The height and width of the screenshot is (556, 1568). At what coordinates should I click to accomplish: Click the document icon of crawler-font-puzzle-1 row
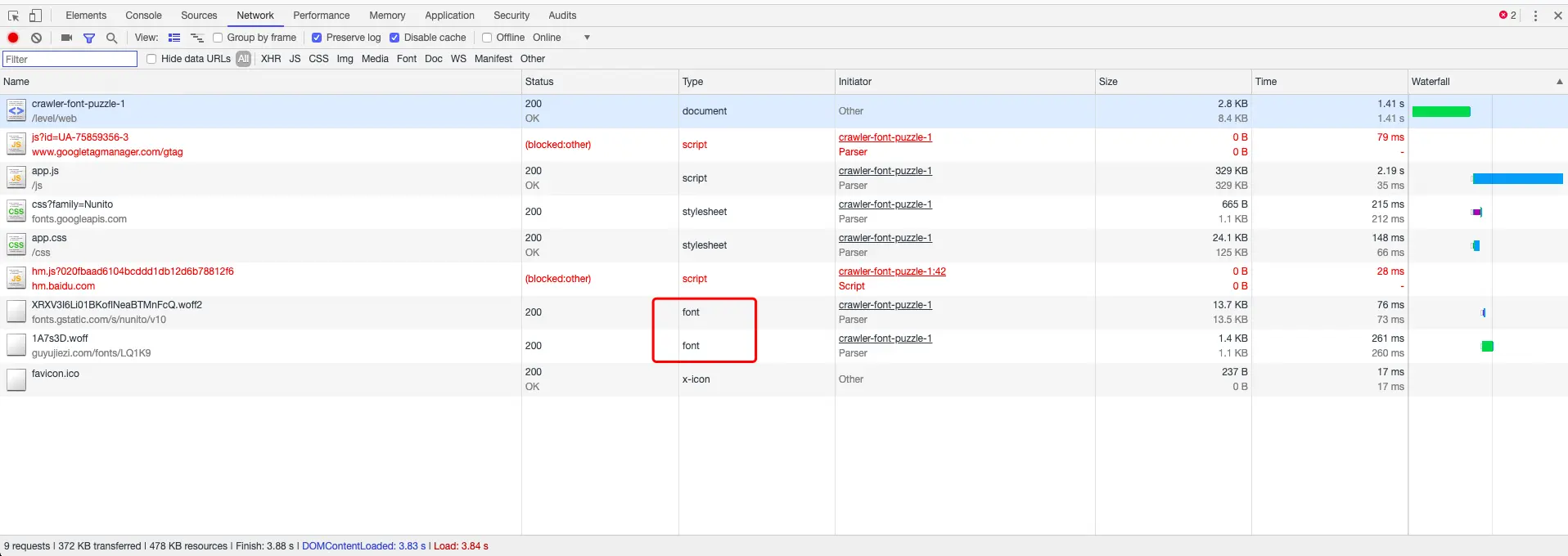click(16, 110)
